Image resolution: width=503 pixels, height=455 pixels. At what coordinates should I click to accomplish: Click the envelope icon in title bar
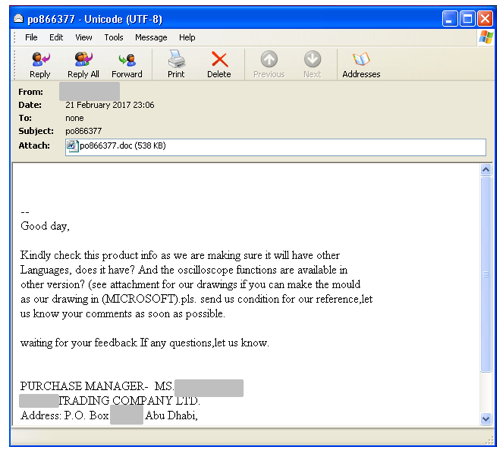19,19
